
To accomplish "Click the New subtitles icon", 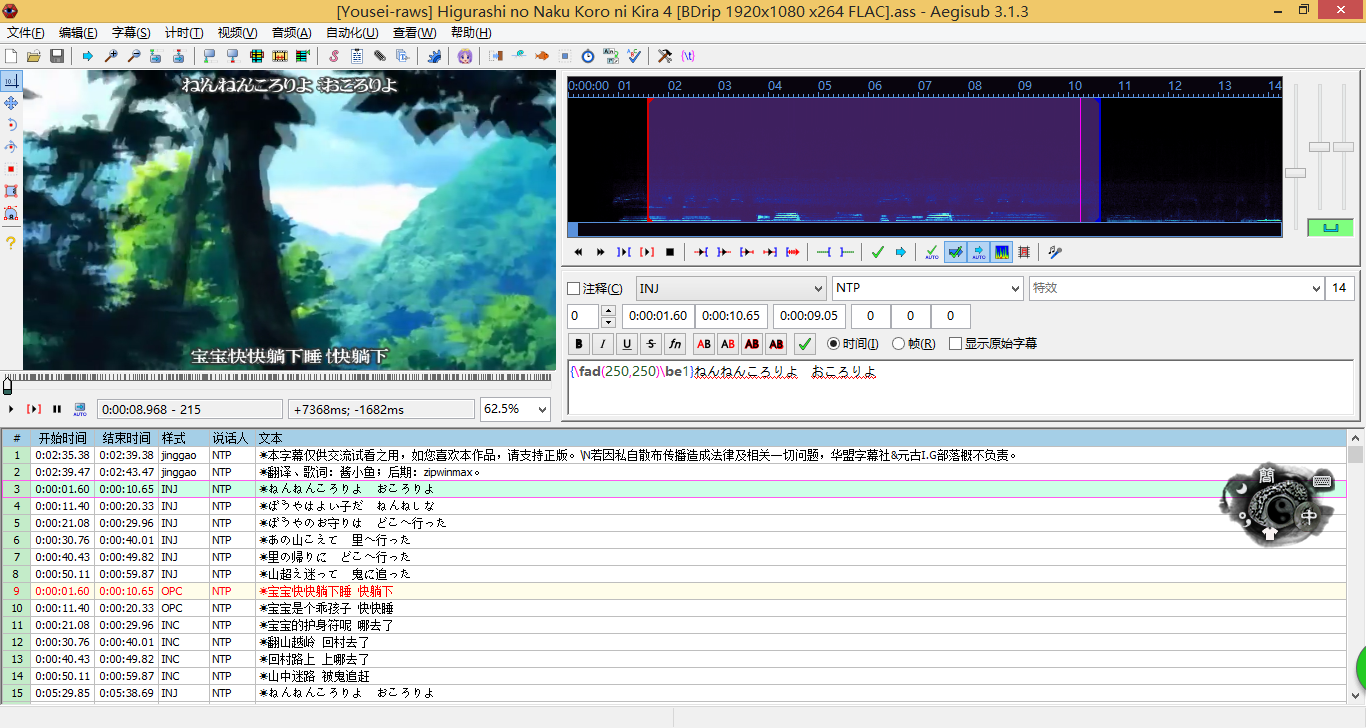I will pyautogui.click(x=10, y=56).
